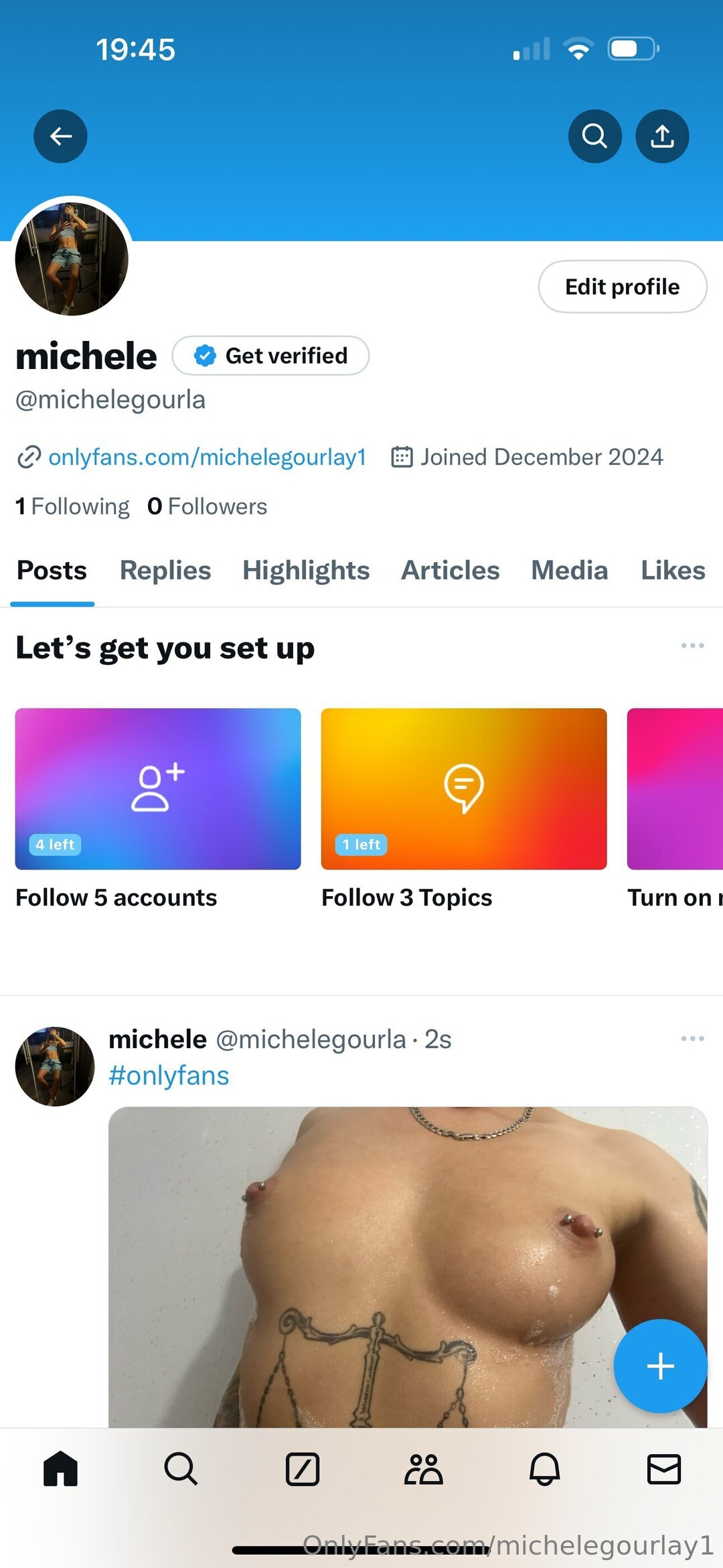Tap the Get verified button
The image size is (723, 1568).
point(270,356)
